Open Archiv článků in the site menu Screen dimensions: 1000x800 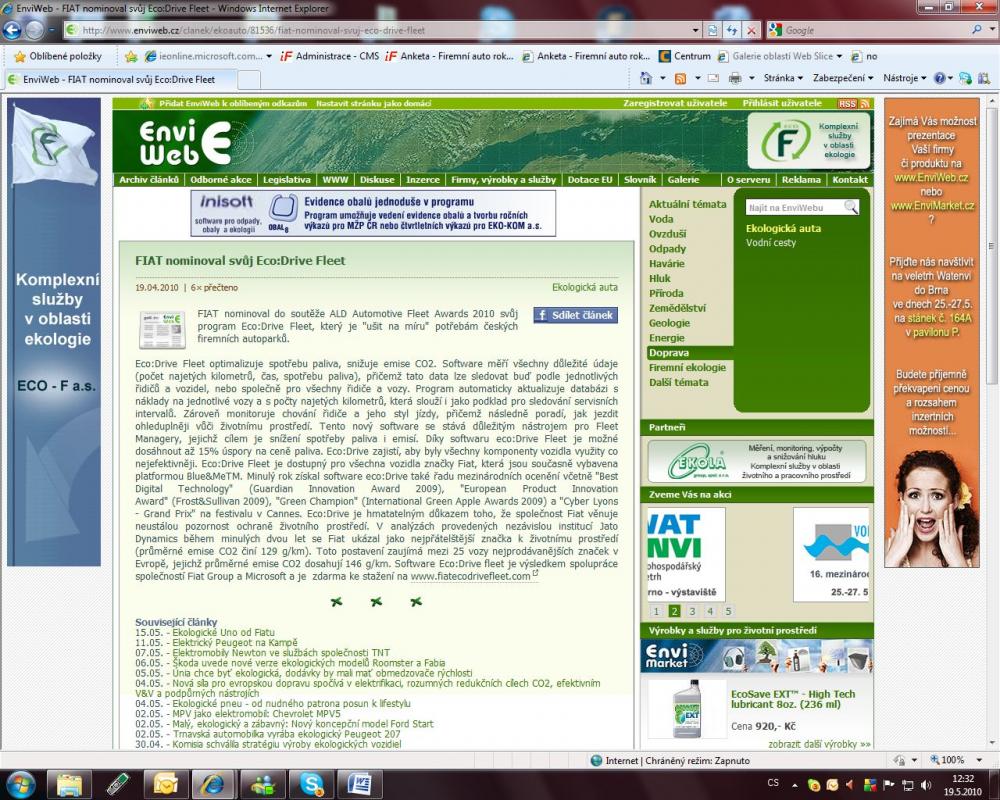coord(149,180)
